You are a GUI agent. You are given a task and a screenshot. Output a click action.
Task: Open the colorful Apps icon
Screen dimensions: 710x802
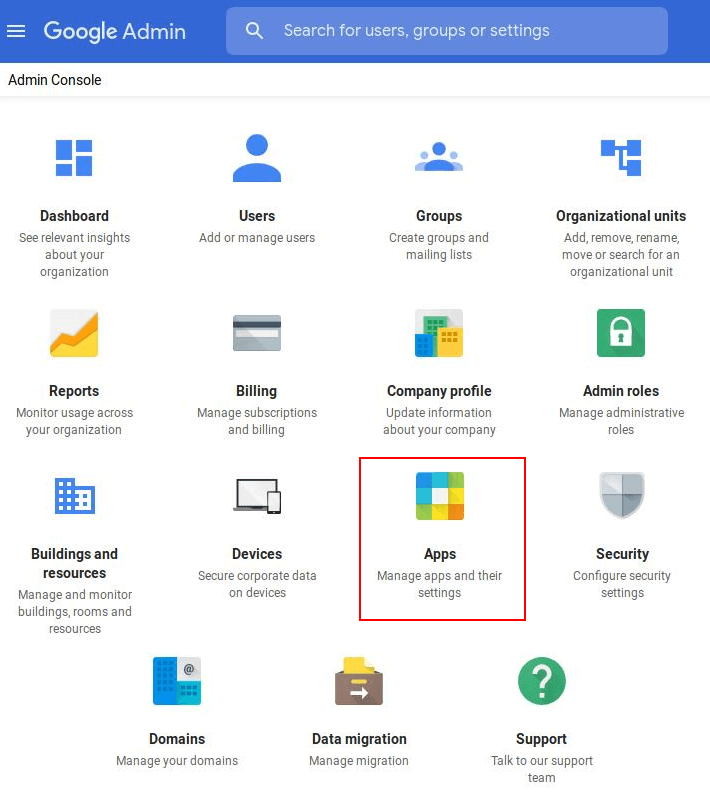[x=440, y=496]
